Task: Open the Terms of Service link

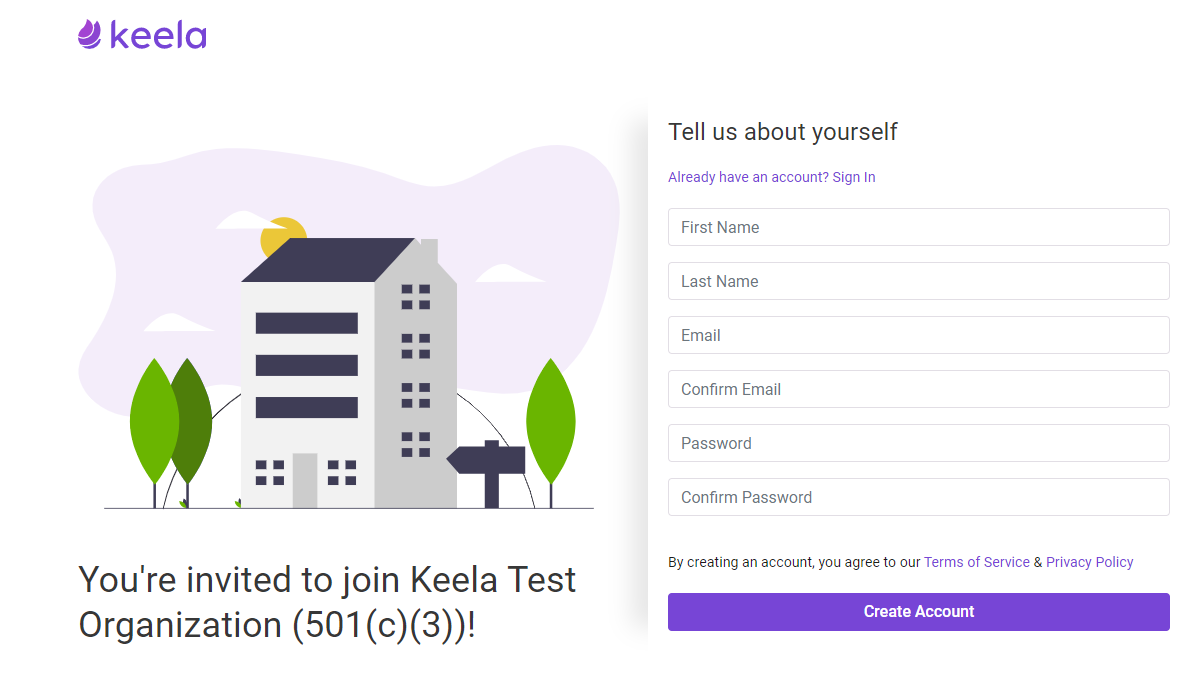Action: (x=976, y=562)
